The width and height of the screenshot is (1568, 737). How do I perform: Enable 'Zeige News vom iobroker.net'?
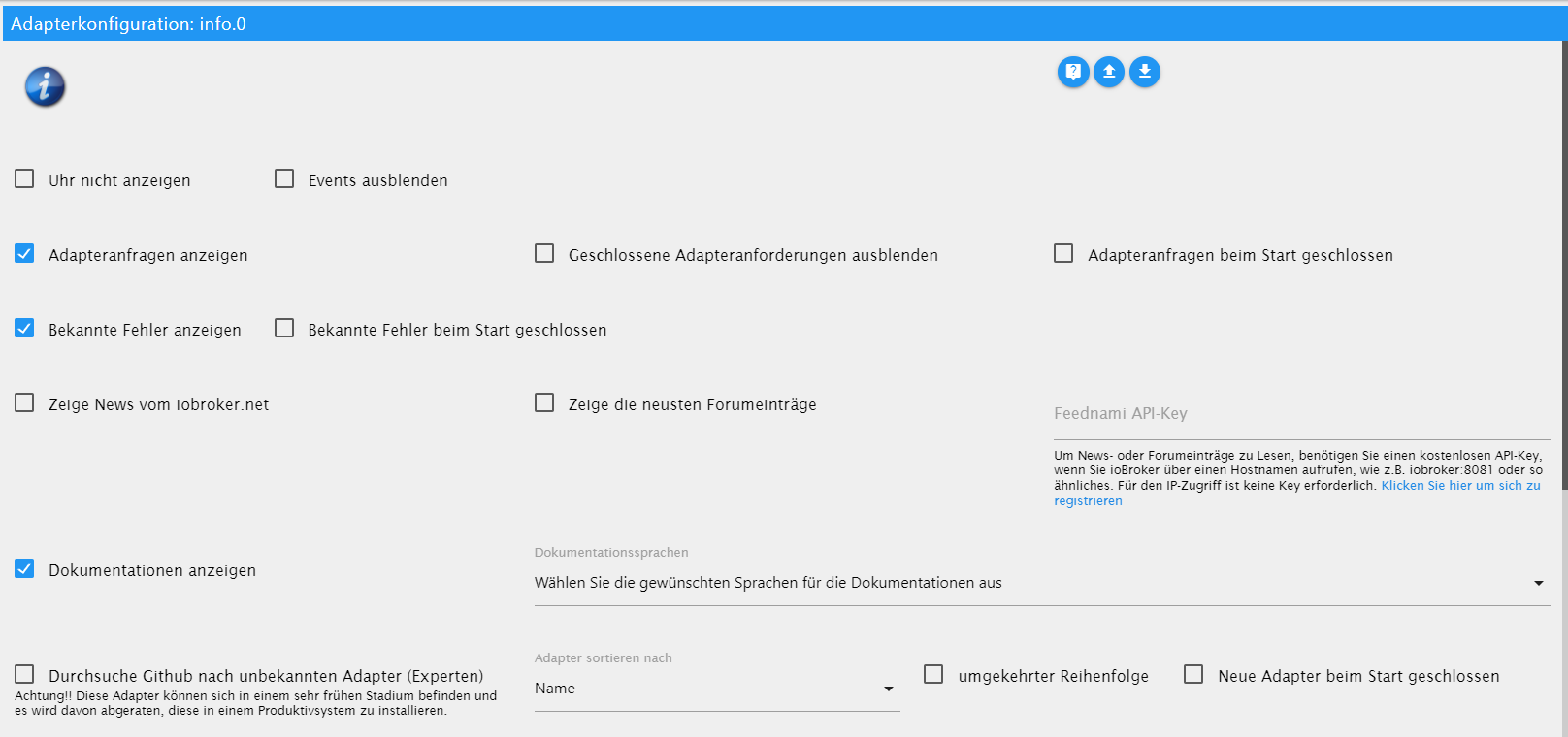(25, 403)
